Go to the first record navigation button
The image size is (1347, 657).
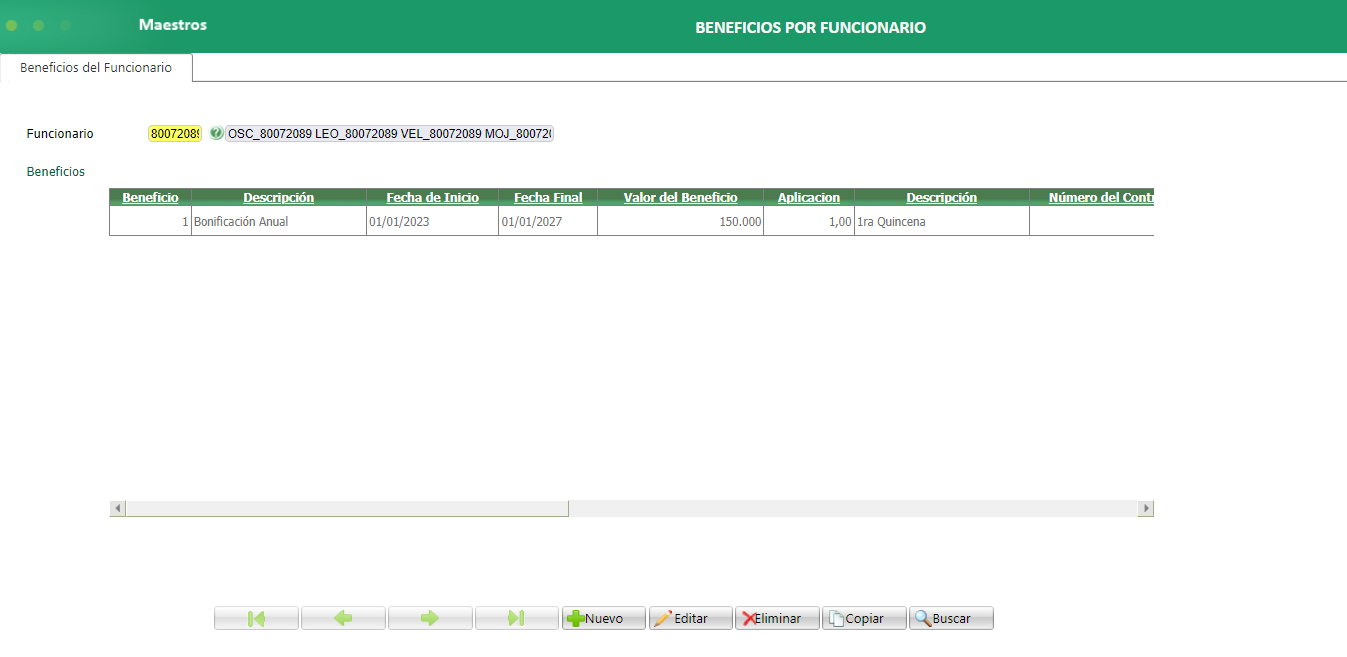(256, 618)
